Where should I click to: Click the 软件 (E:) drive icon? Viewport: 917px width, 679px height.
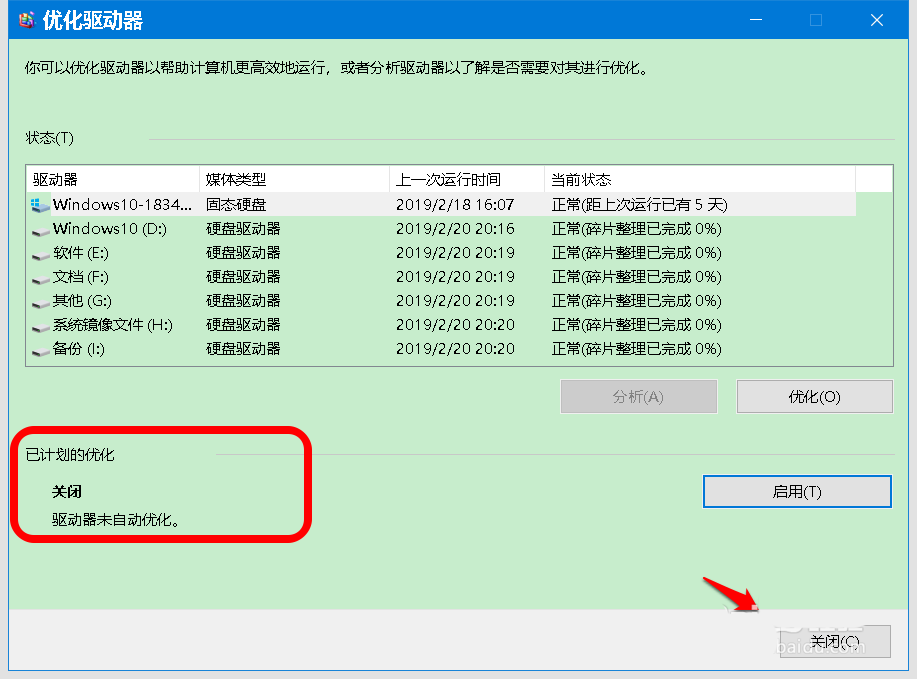[x=40, y=256]
